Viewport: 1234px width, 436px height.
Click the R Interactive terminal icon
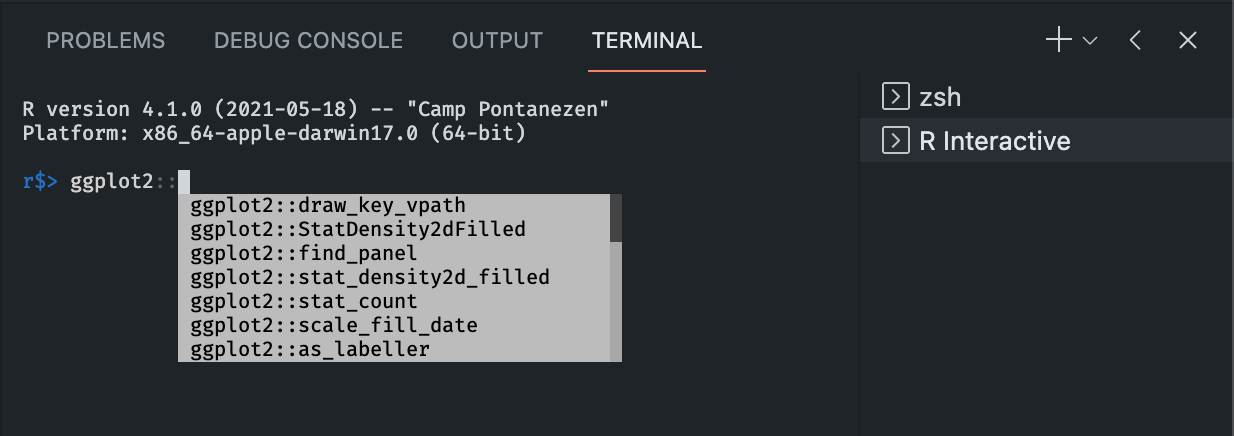click(x=895, y=141)
